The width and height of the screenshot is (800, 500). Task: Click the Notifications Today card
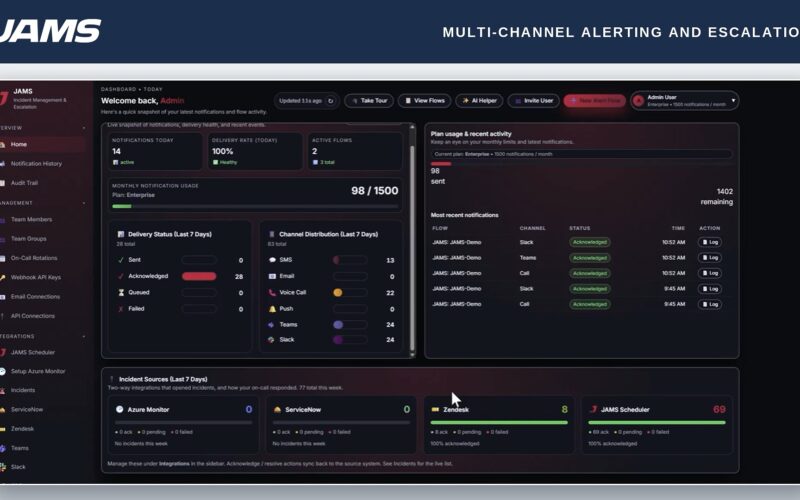[155, 151]
